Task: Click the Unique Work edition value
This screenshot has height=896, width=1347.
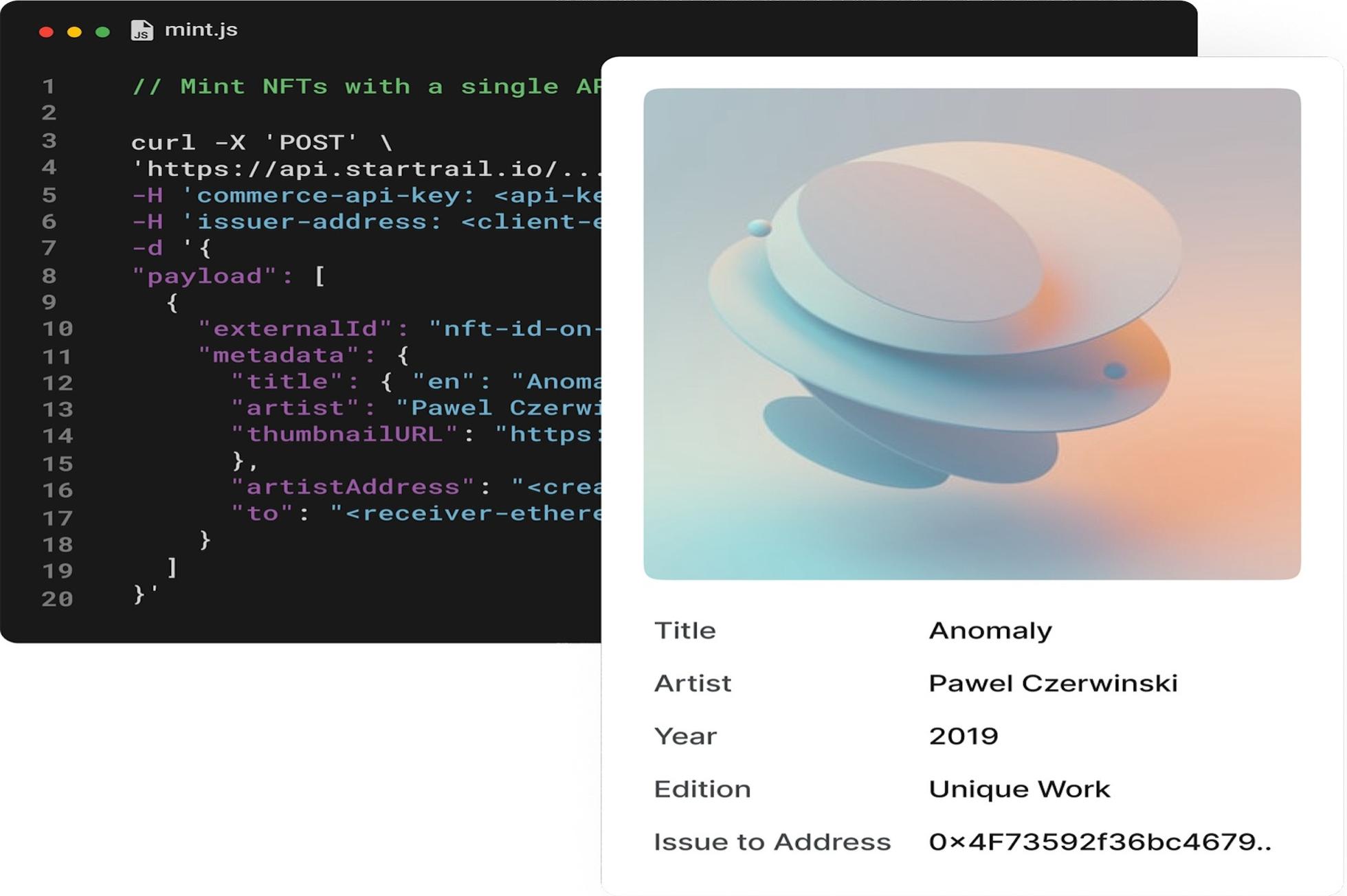Action: tap(1018, 789)
